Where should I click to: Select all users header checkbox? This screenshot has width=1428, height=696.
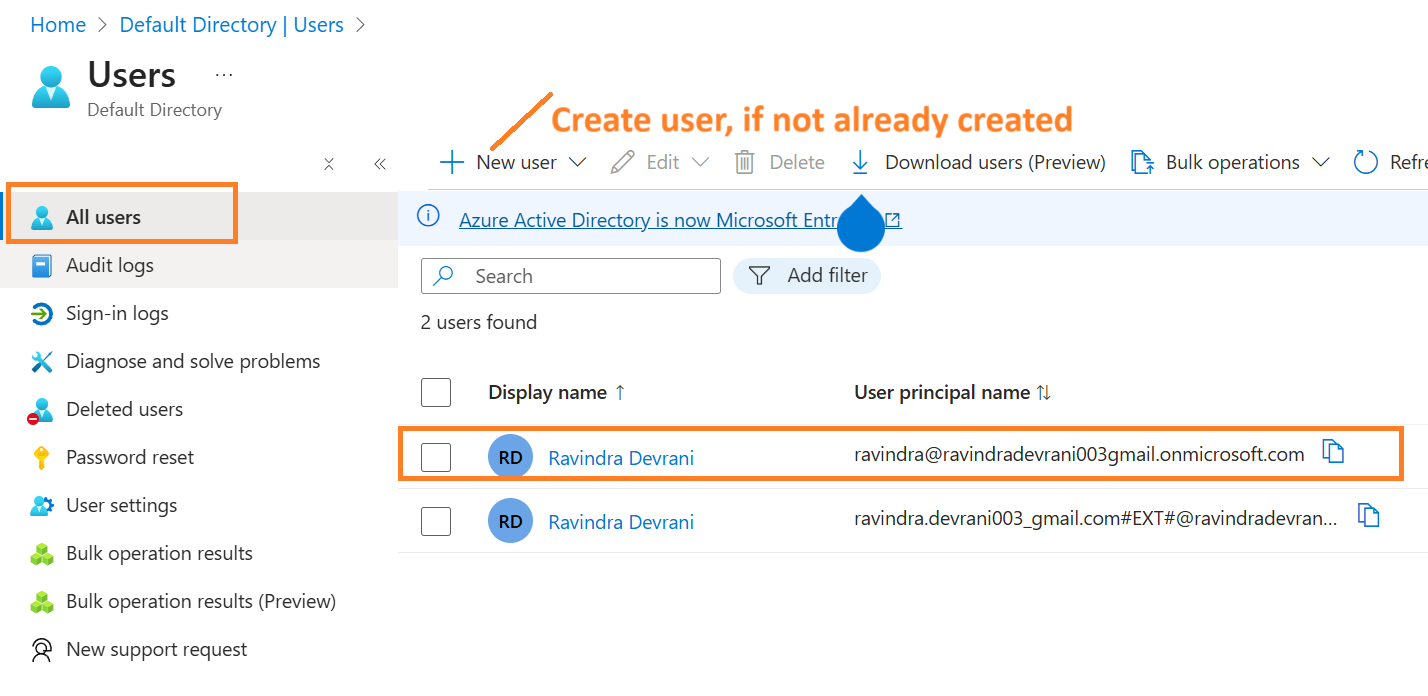[x=436, y=392]
